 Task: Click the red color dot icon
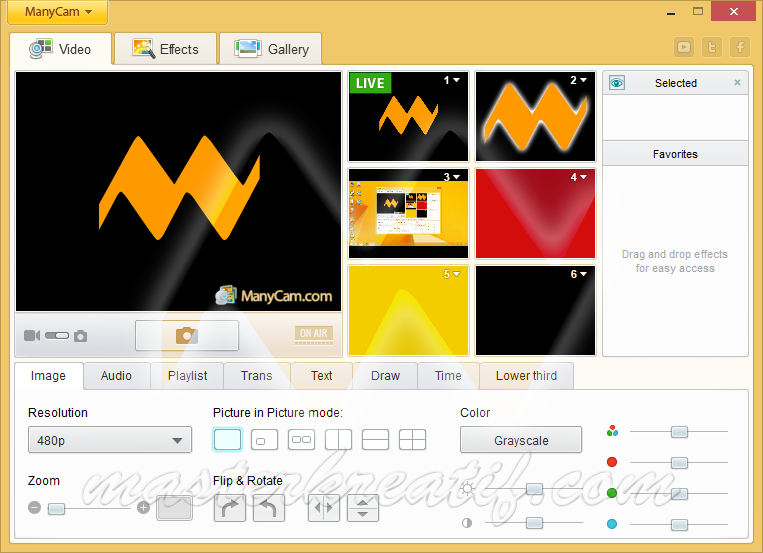612,462
